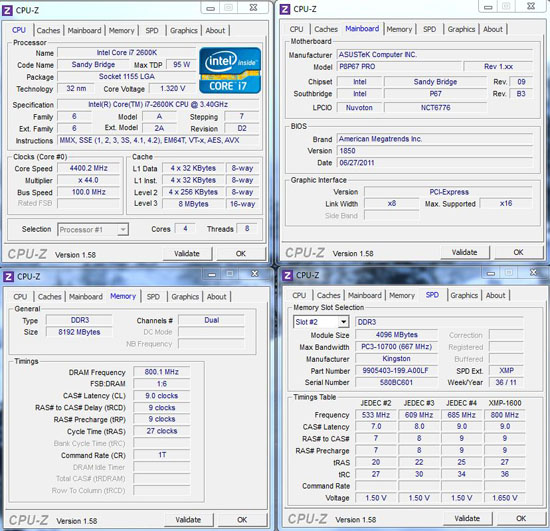Screen dimensions: 550x531
Task: Select the About tab in Memory window
Action: tap(216, 297)
